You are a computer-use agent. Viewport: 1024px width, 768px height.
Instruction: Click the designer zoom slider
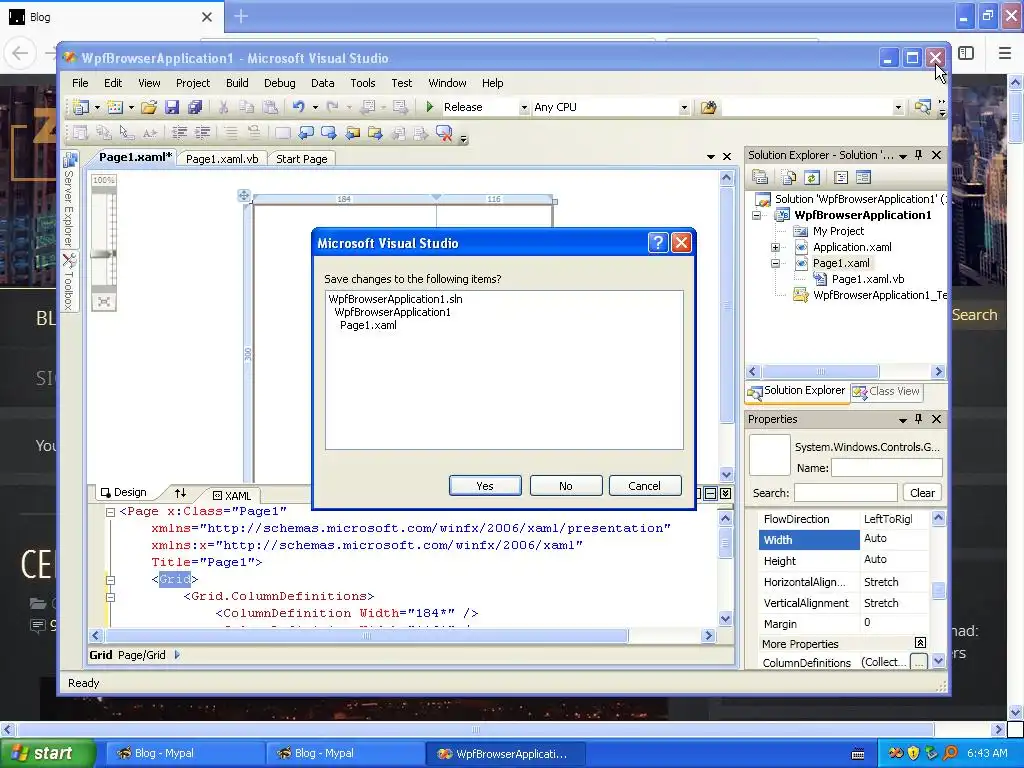tap(103, 253)
